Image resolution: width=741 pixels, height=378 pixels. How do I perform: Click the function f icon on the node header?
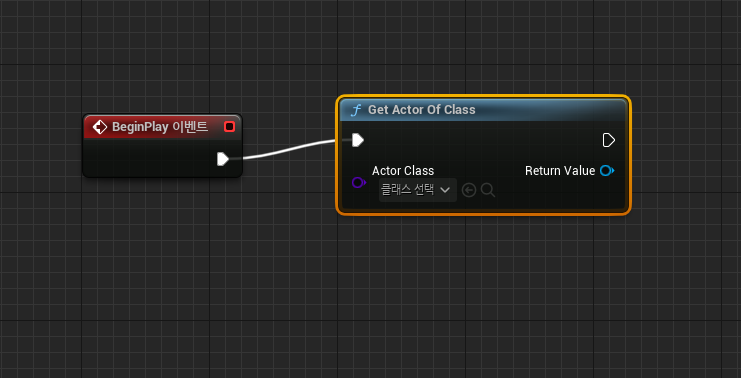[356, 111]
